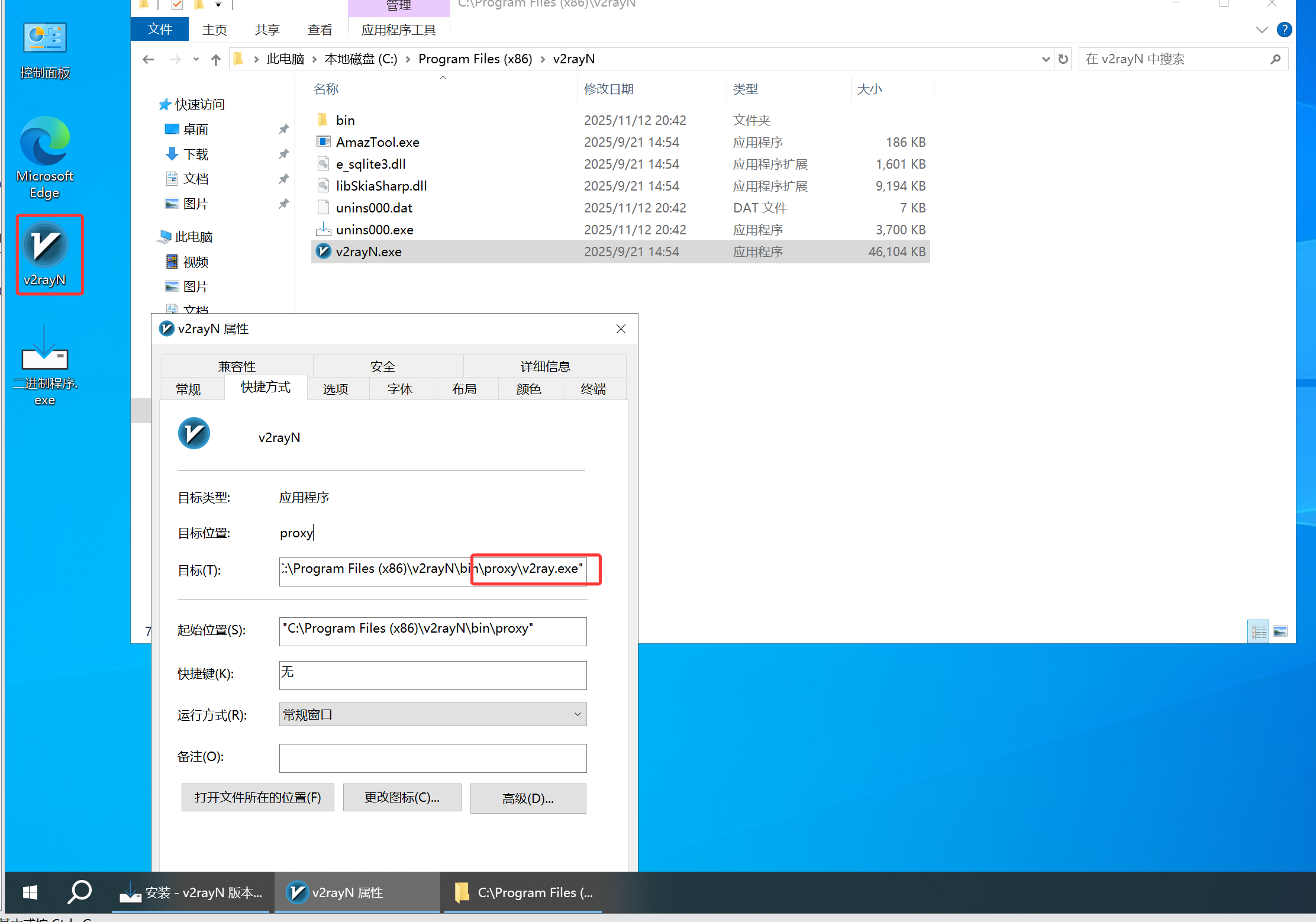This screenshot has width=1316, height=922.
Task: Click the Windows Start button
Action: (30, 892)
